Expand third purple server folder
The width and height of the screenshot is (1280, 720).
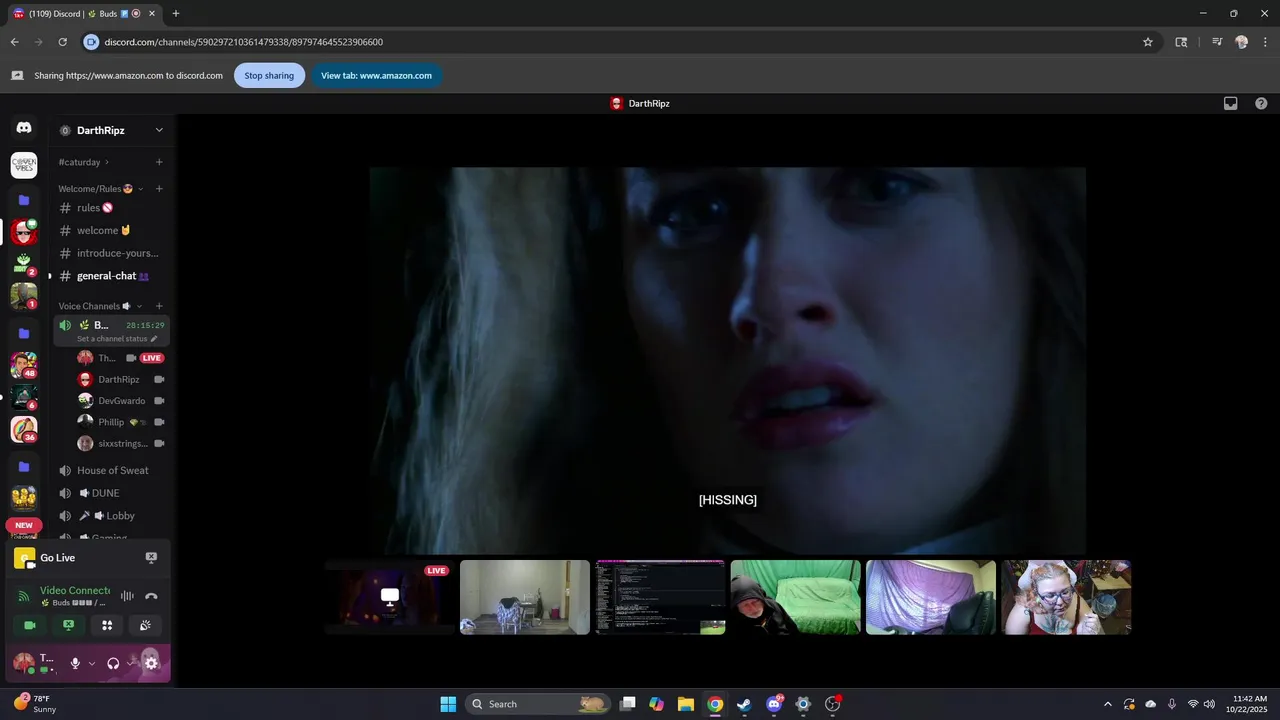tap(24, 466)
